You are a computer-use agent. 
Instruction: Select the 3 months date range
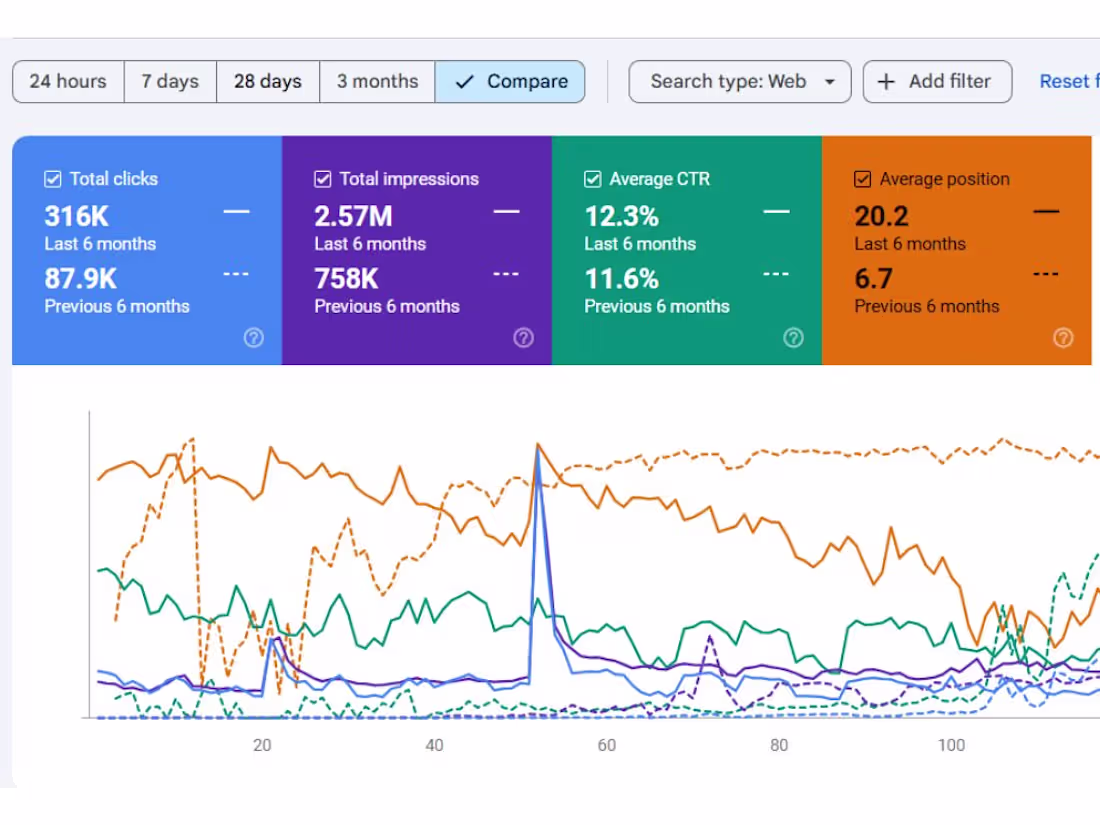click(377, 81)
